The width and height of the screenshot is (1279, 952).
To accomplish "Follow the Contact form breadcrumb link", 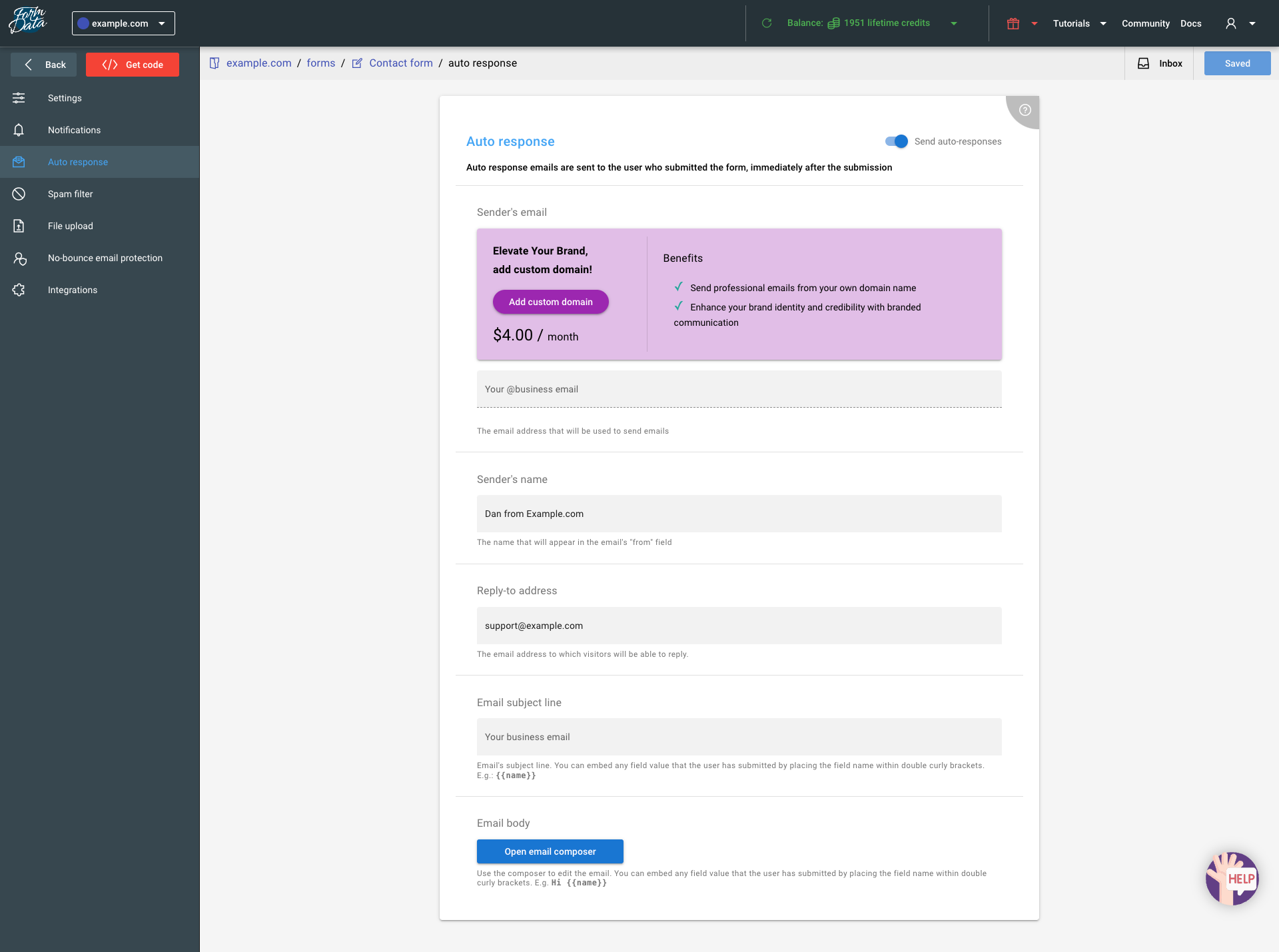I will (x=400, y=63).
